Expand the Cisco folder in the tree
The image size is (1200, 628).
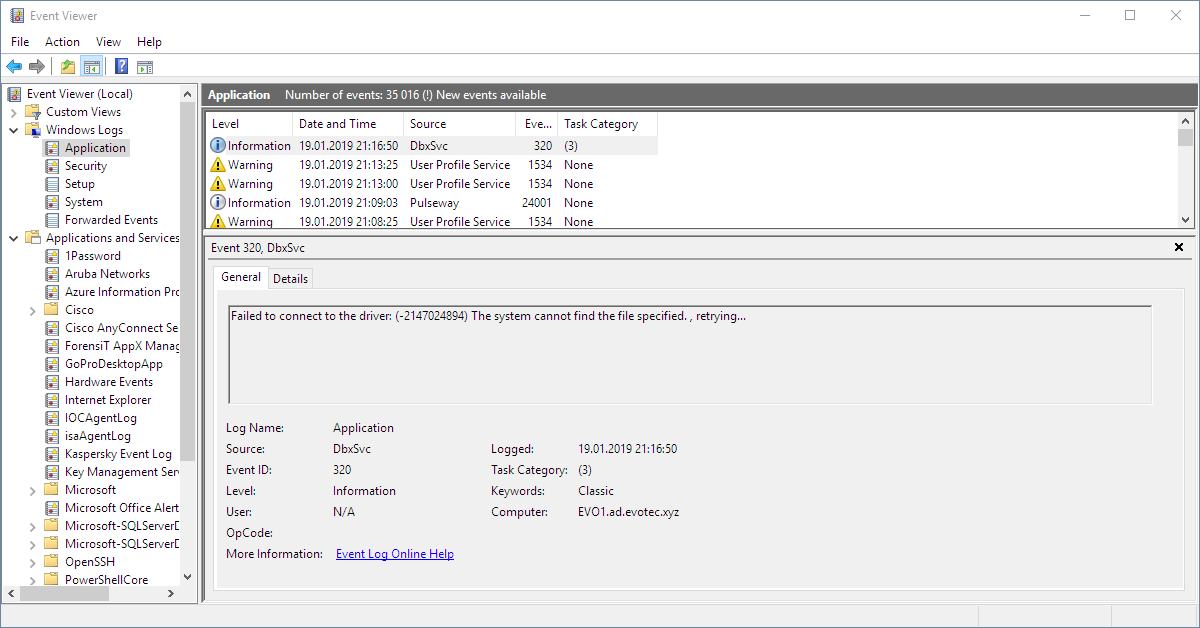coord(30,309)
